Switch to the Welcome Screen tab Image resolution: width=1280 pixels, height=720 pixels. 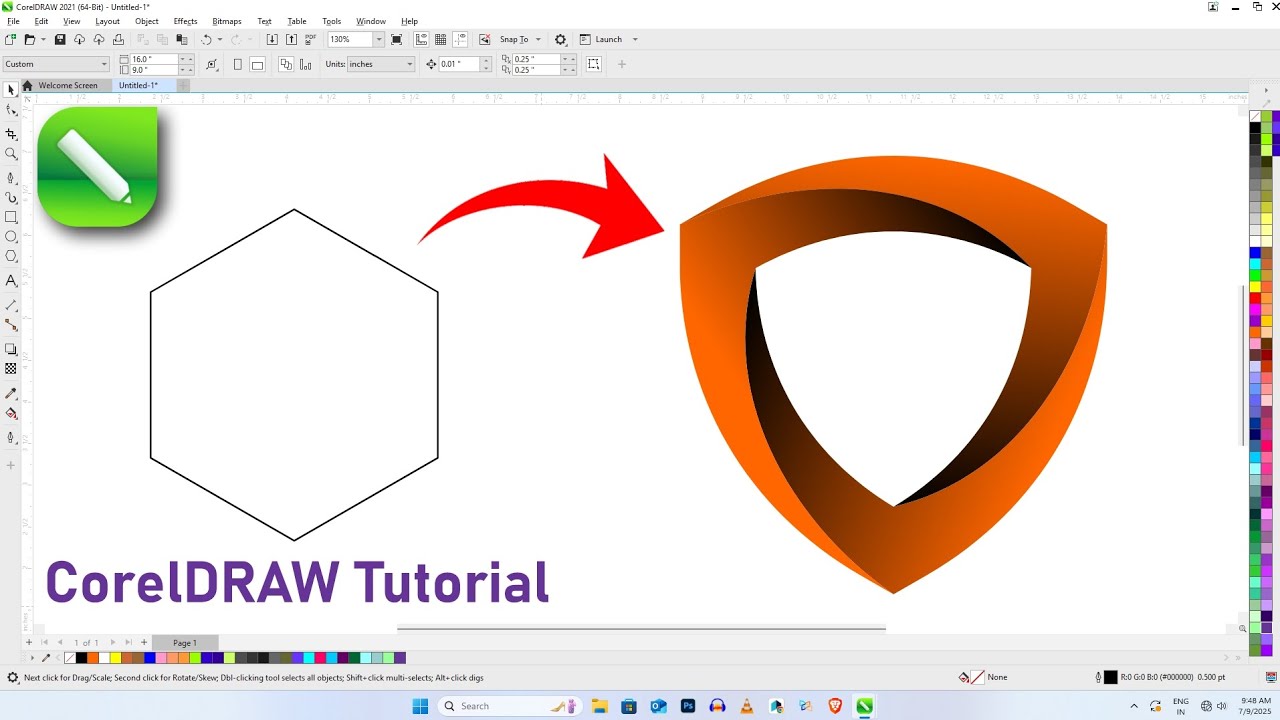68,85
